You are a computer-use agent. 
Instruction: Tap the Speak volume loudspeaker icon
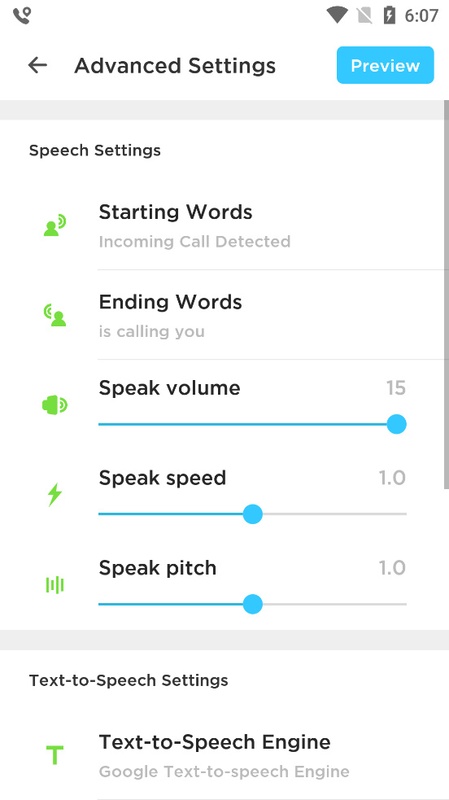point(55,406)
